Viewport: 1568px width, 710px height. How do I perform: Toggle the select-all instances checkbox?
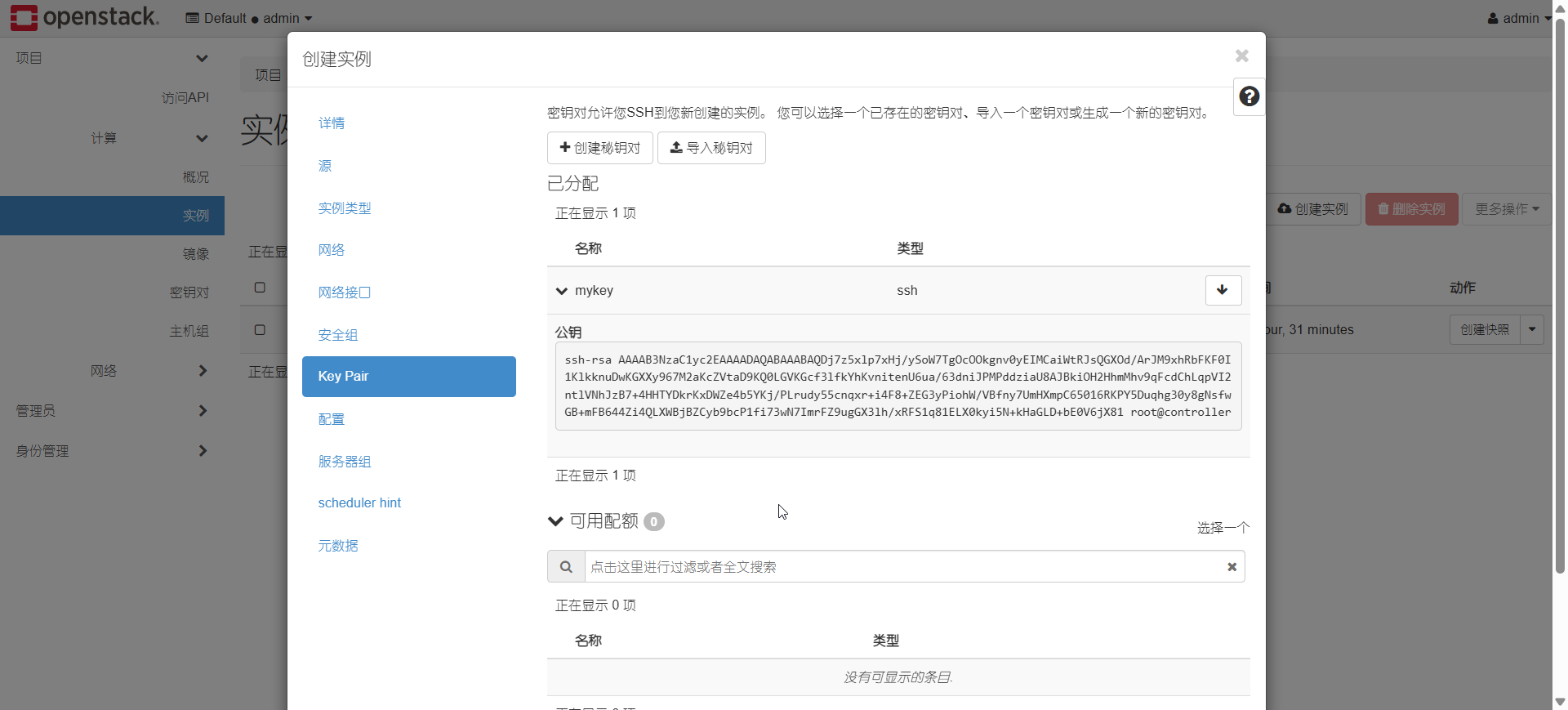point(260,288)
